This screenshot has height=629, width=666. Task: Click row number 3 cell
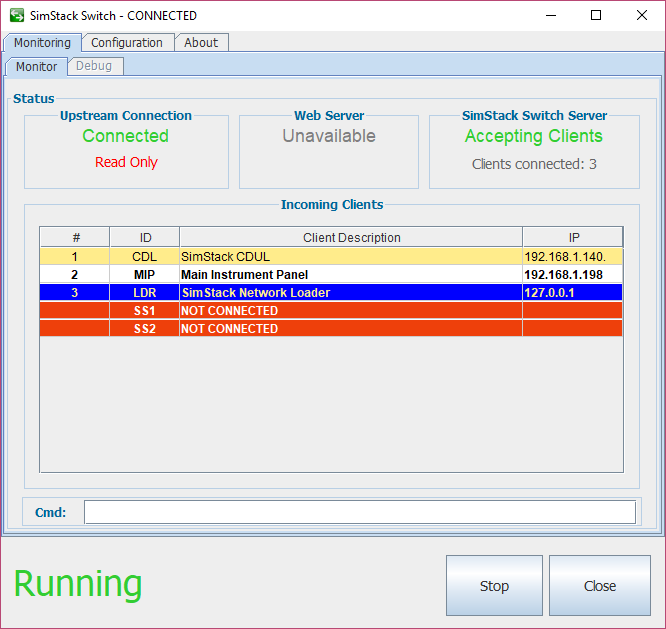[x=75, y=293]
